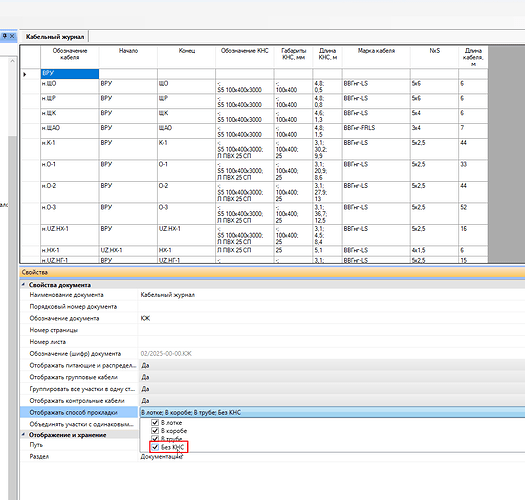Open the 'Отображать групповые кабели' value field
This screenshot has height=500, width=525.
tap(332, 377)
